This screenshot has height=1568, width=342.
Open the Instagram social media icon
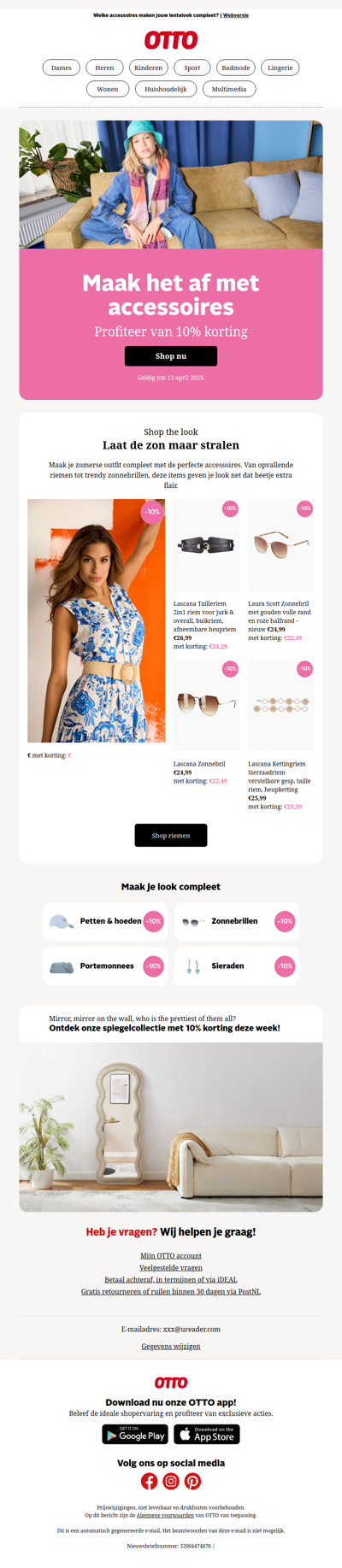point(171,1481)
